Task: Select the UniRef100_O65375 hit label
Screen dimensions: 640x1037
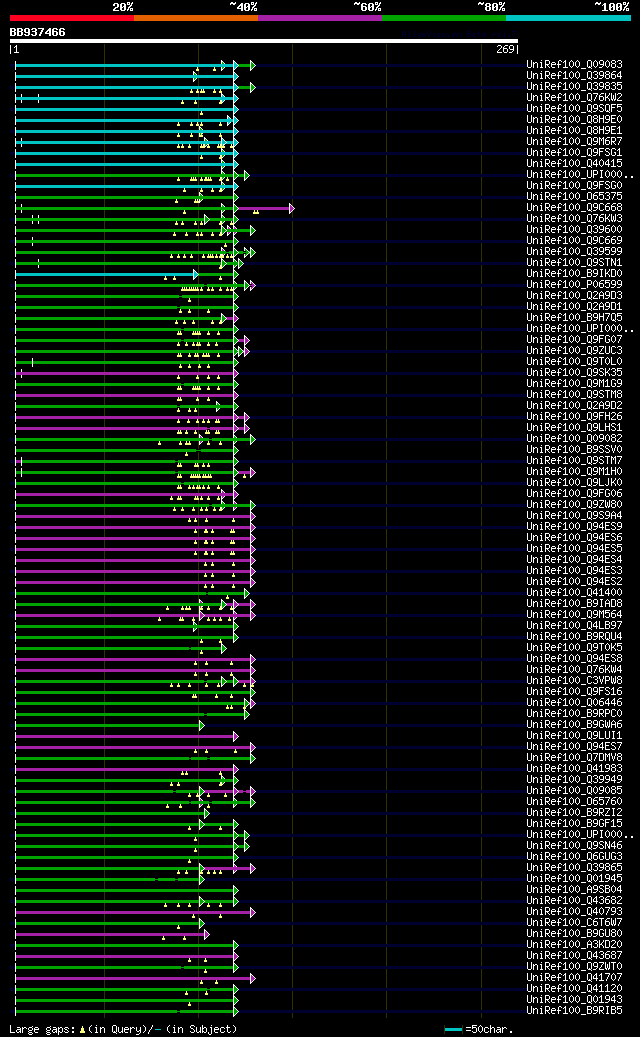Action: pos(574,197)
